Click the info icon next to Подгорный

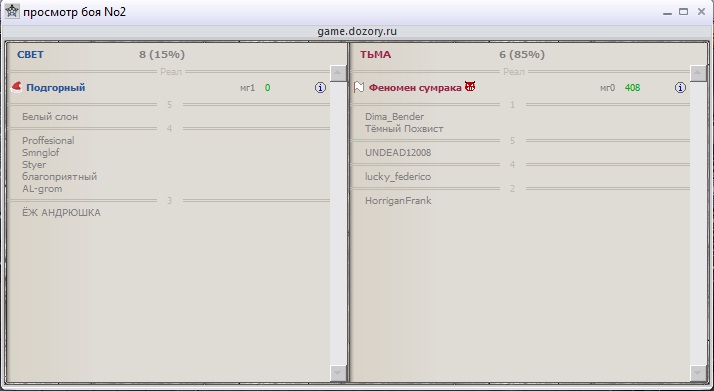pyautogui.click(x=320, y=88)
